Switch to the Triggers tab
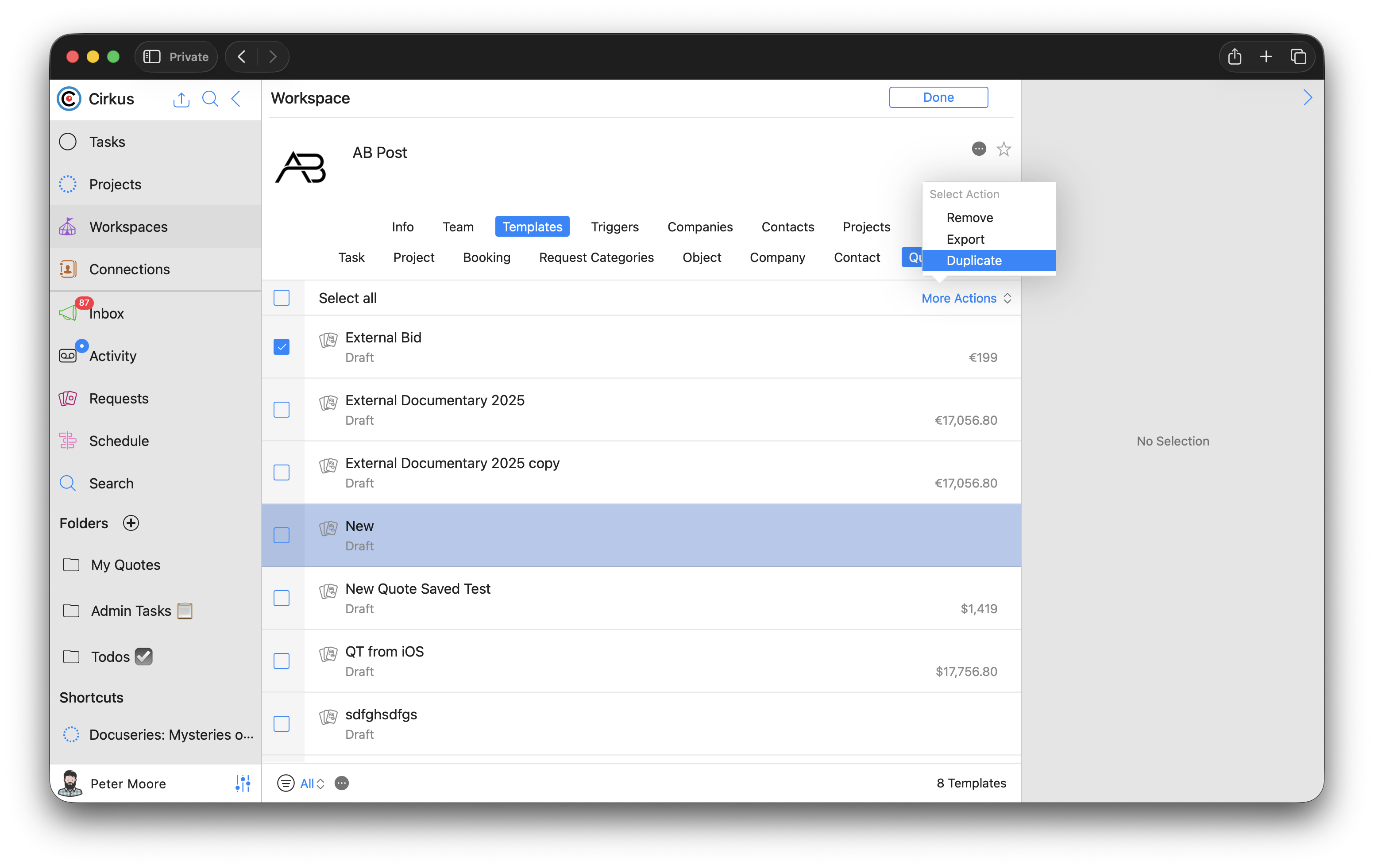 [614, 227]
